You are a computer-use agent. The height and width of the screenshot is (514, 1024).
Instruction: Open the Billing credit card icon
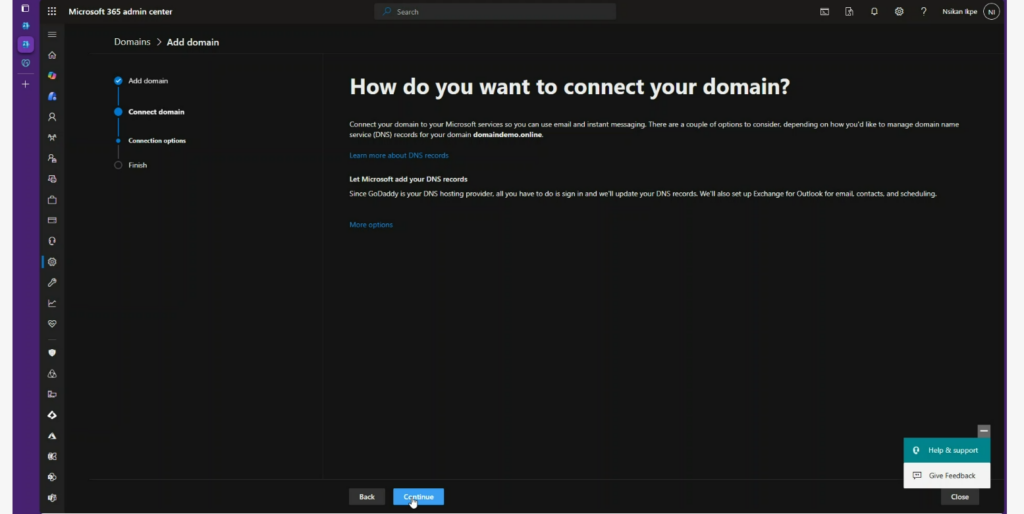[x=52, y=220]
